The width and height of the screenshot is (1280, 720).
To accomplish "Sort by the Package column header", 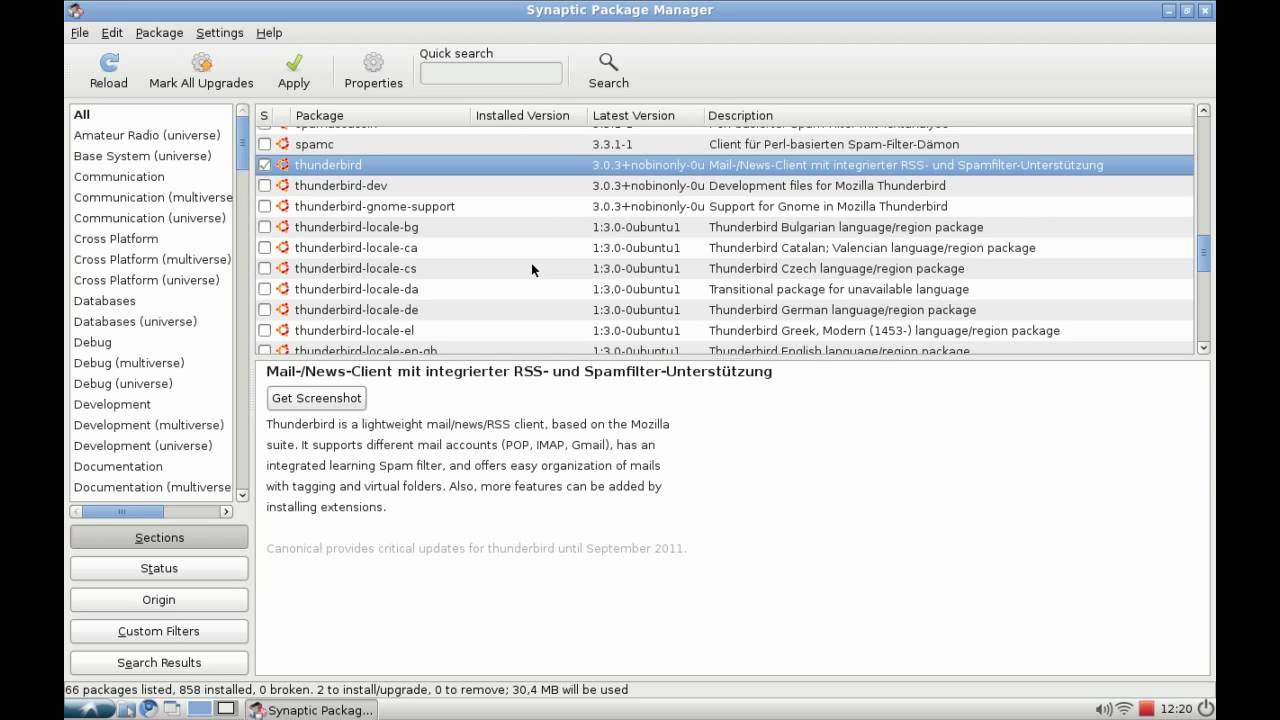I will tap(380, 116).
